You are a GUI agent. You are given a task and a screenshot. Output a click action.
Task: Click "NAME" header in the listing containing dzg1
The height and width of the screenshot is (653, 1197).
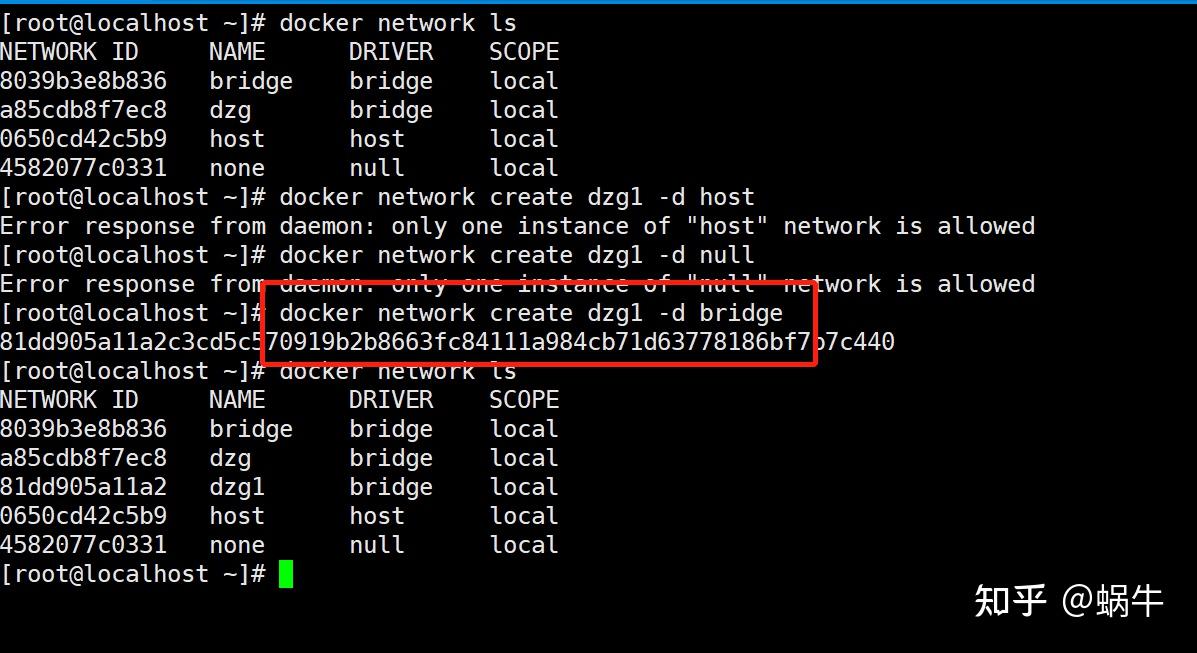tap(237, 399)
